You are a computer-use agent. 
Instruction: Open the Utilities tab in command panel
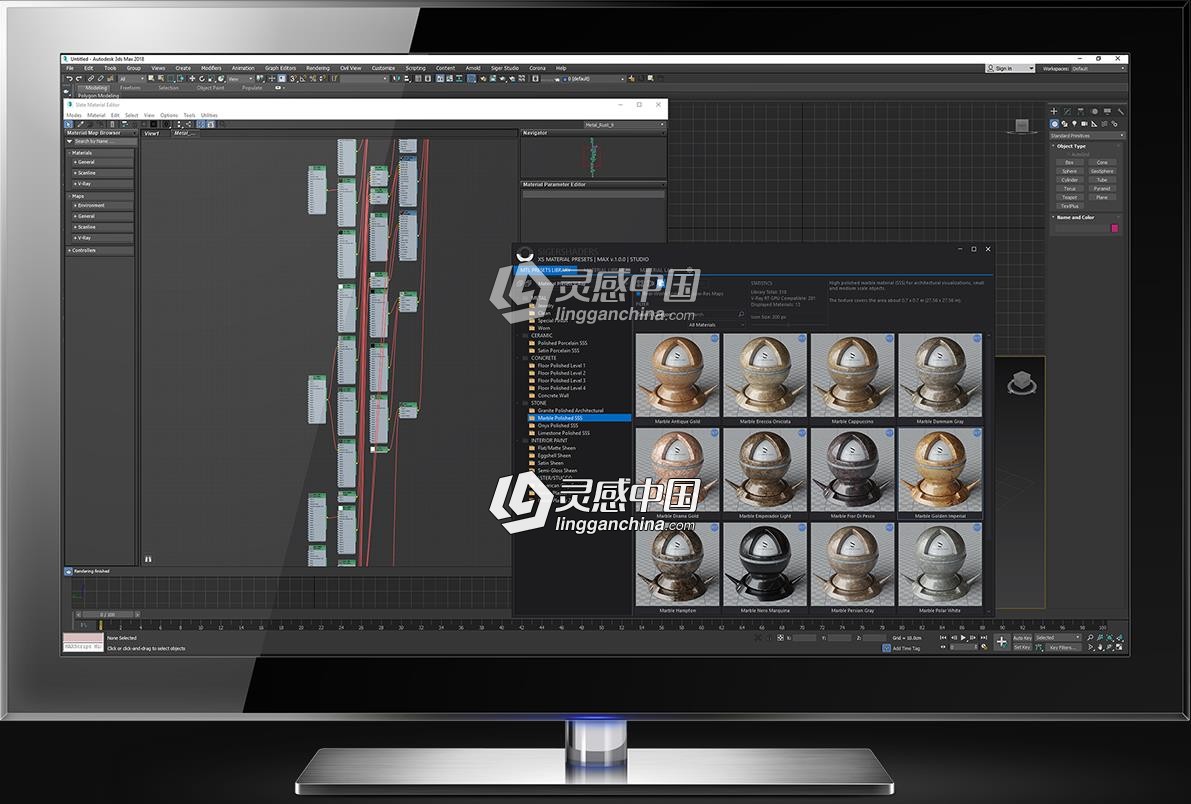1121,111
